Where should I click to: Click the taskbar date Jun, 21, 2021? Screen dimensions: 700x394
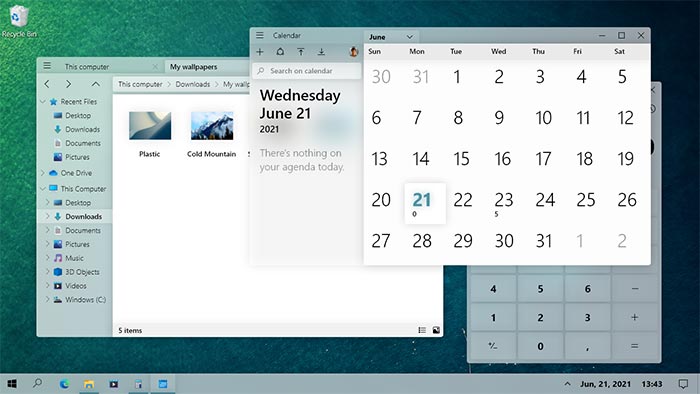tap(605, 384)
